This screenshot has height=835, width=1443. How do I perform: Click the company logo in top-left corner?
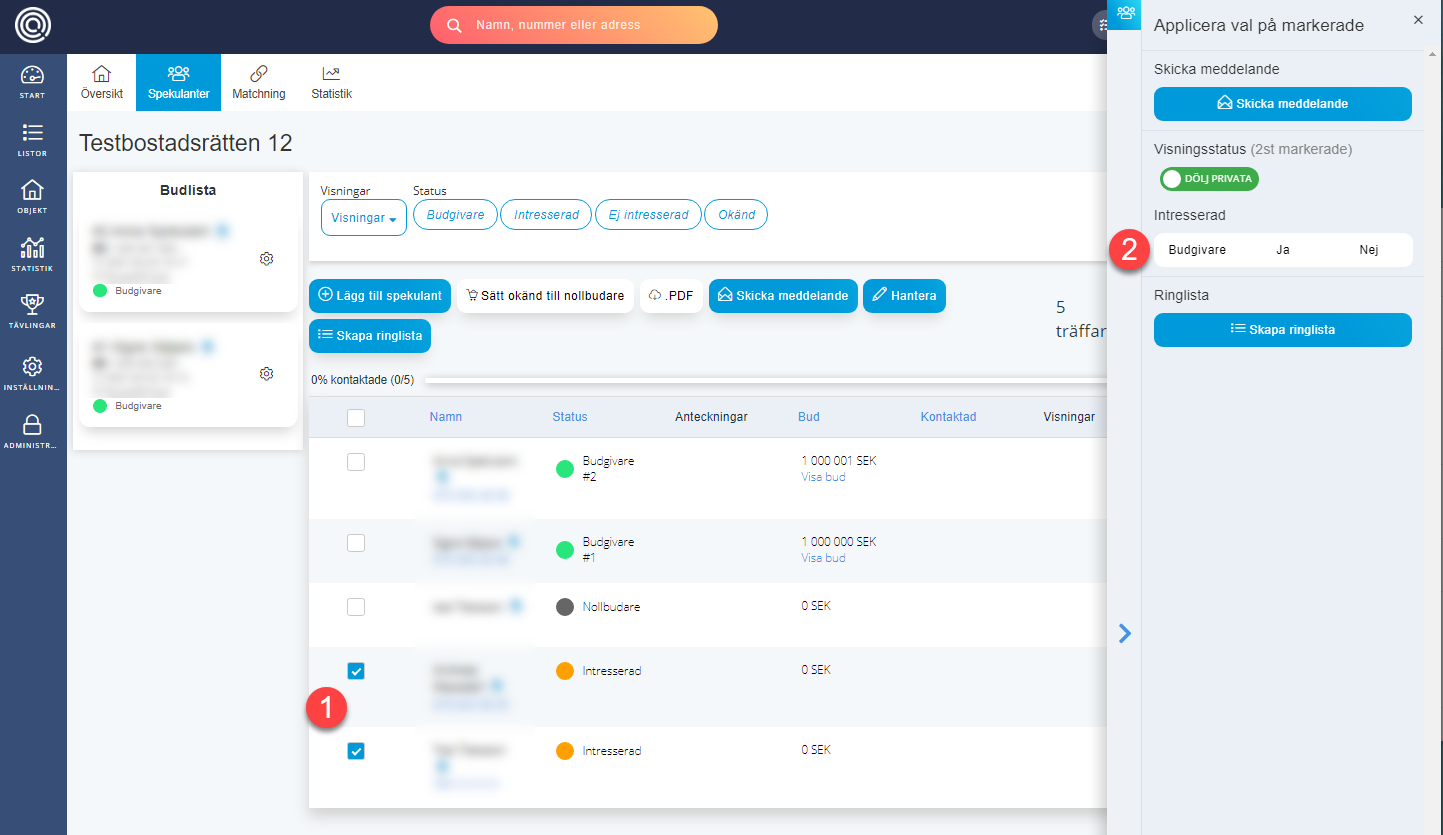pos(33,24)
